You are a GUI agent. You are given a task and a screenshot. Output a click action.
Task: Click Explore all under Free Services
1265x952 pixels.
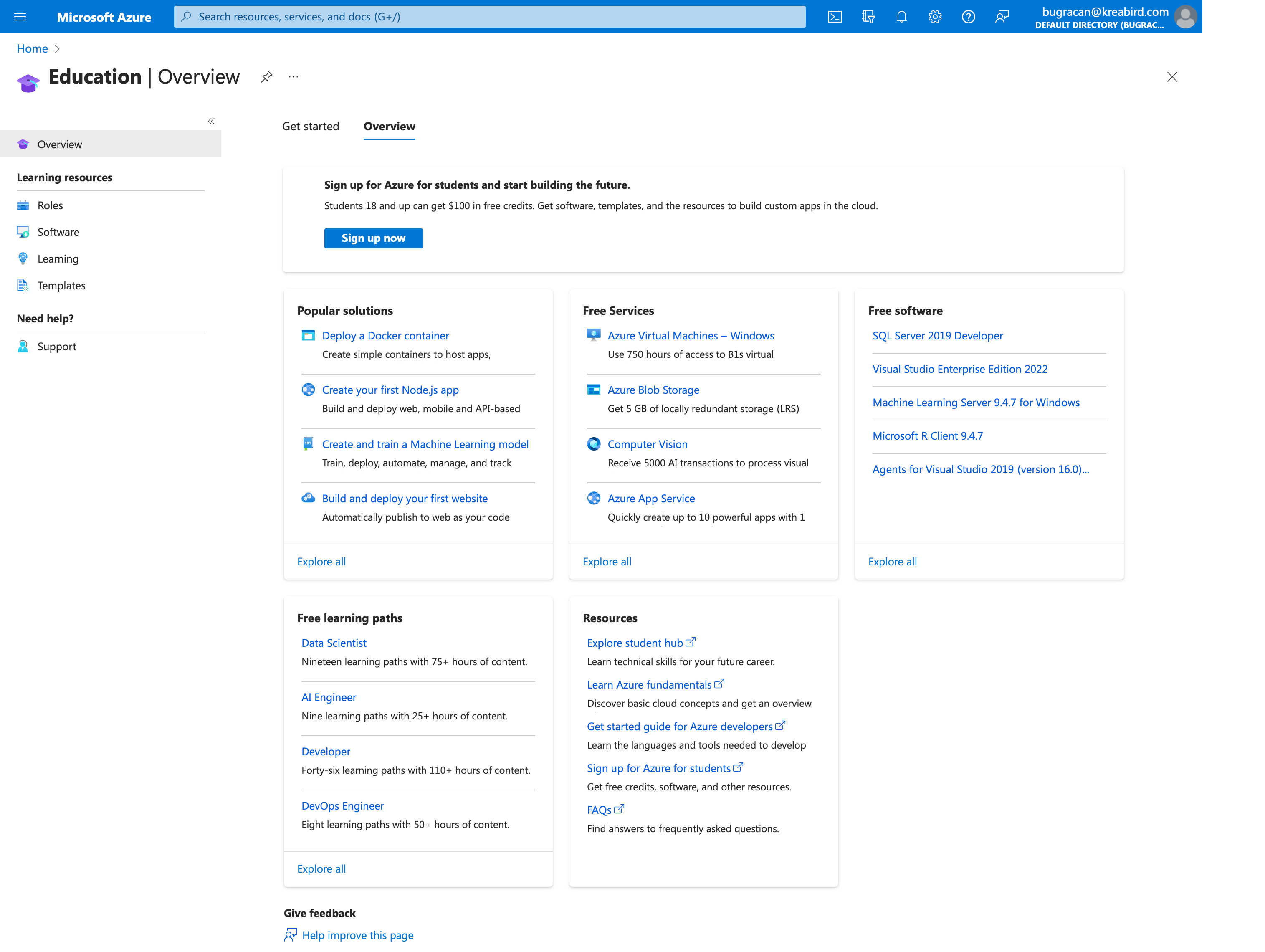coord(607,562)
